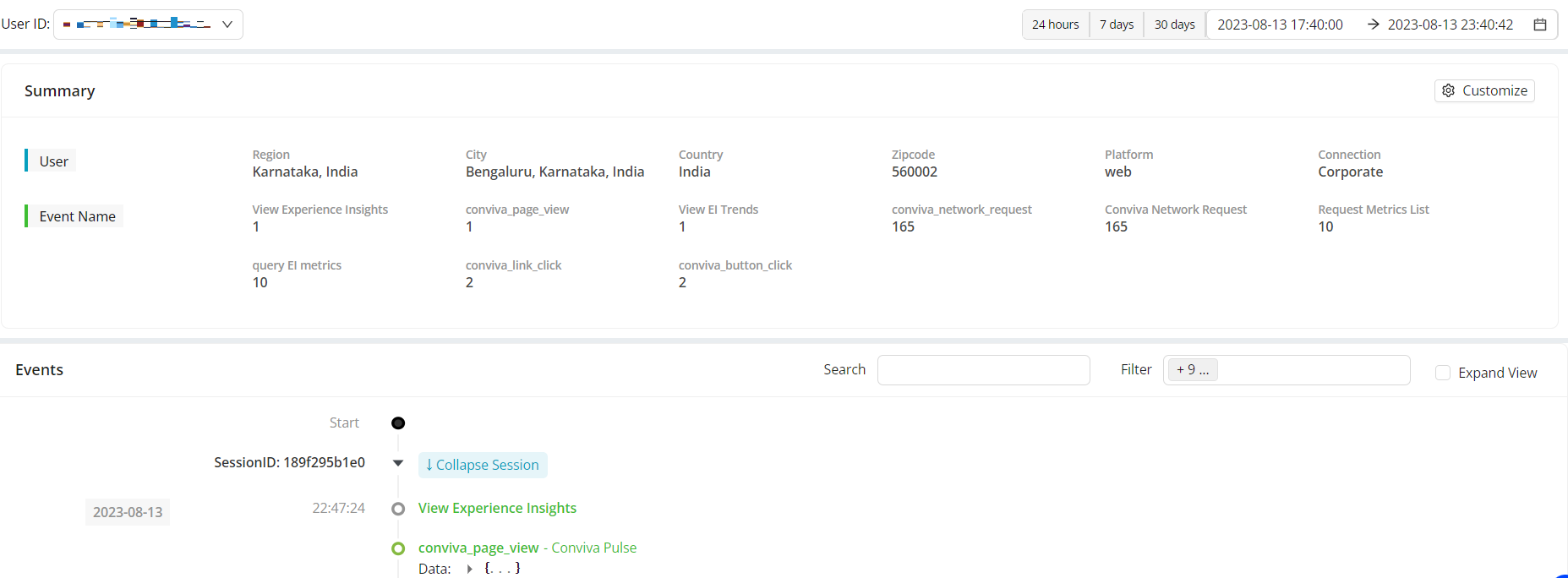Click the Collapse Session button

pyautogui.click(x=483, y=465)
